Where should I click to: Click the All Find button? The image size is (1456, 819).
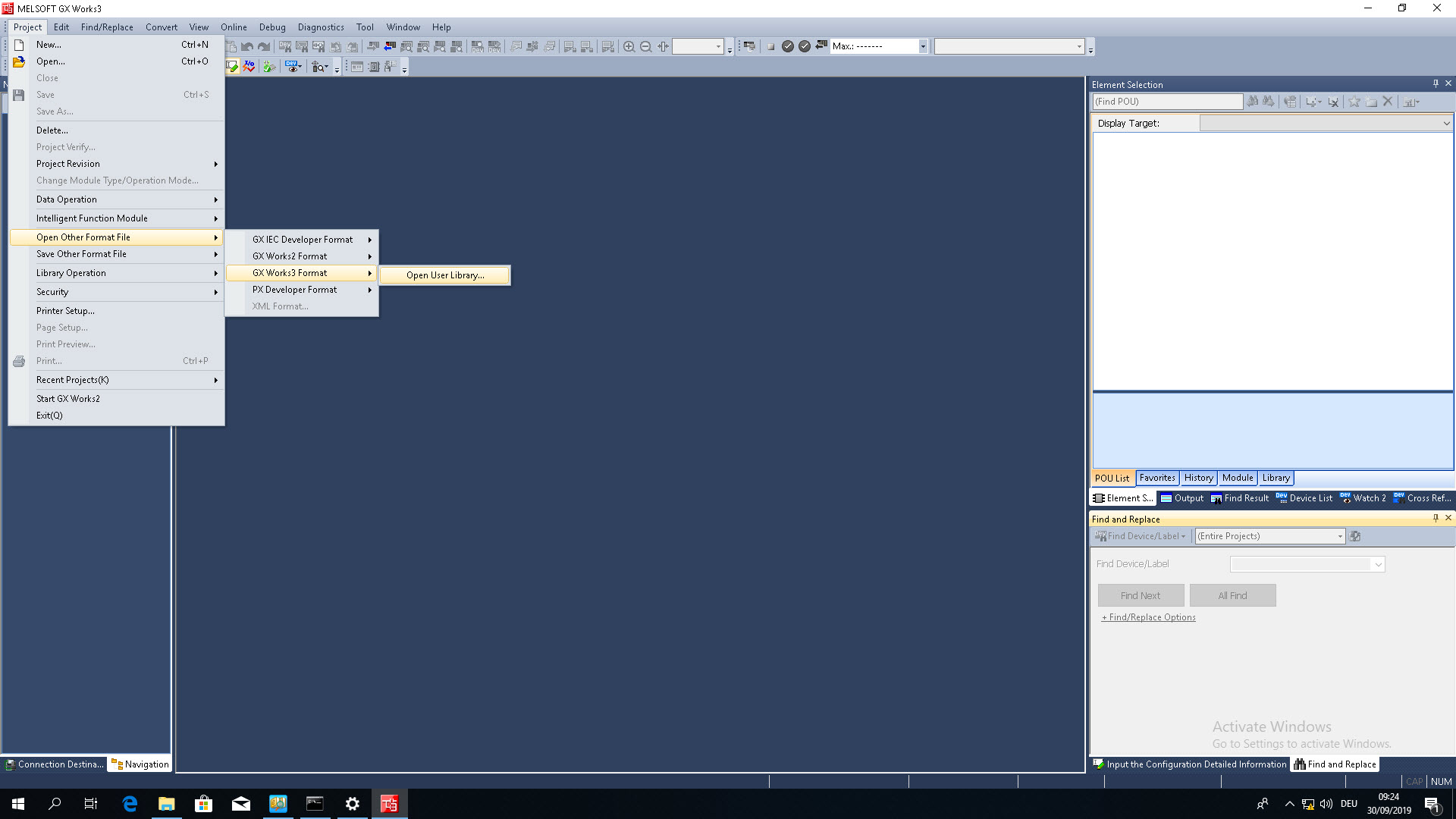tap(1232, 596)
